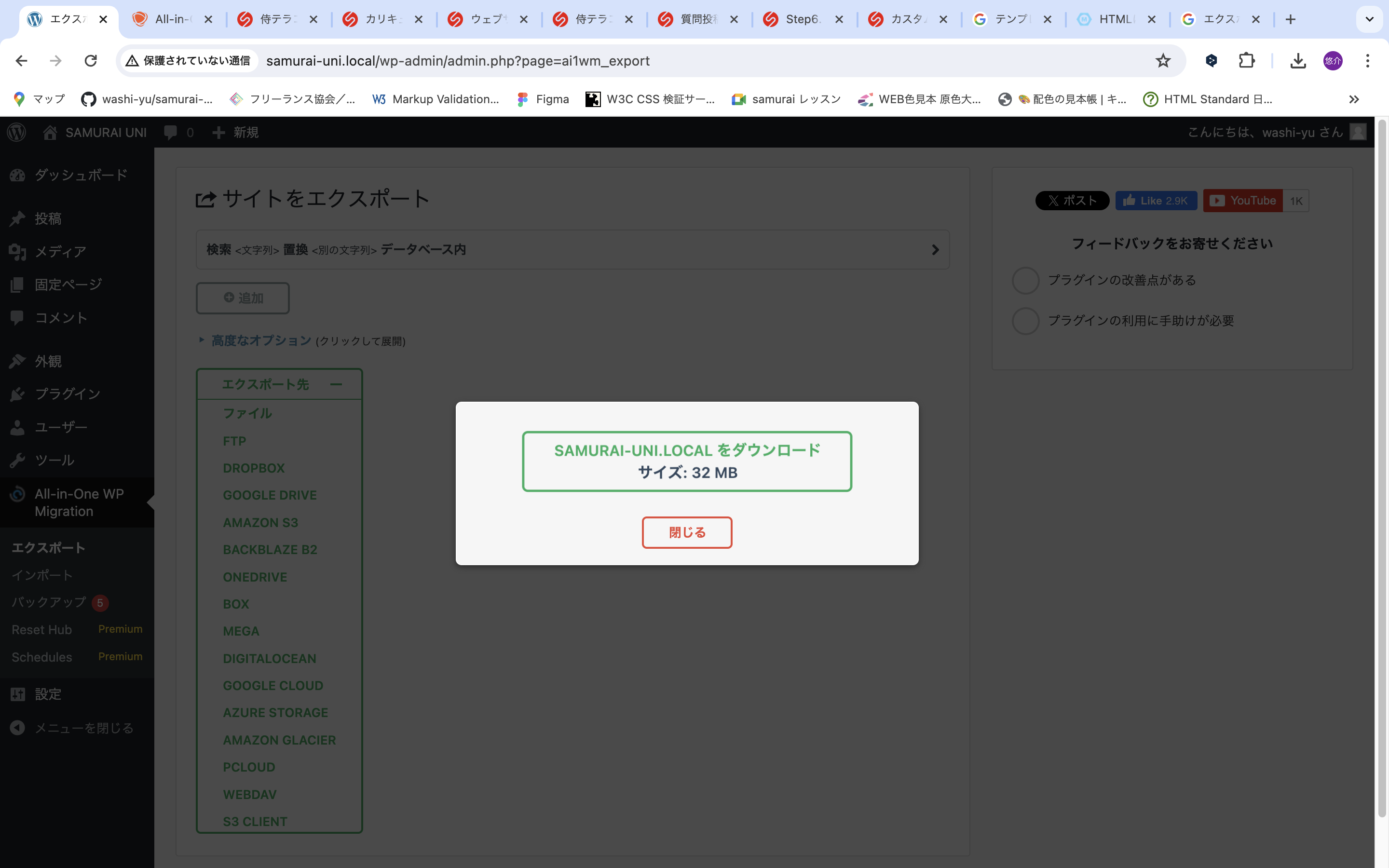This screenshot has width=1389, height=868.
Task: Choose ONEDRIVE as export destination
Action: pyautogui.click(x=255, y=577)
